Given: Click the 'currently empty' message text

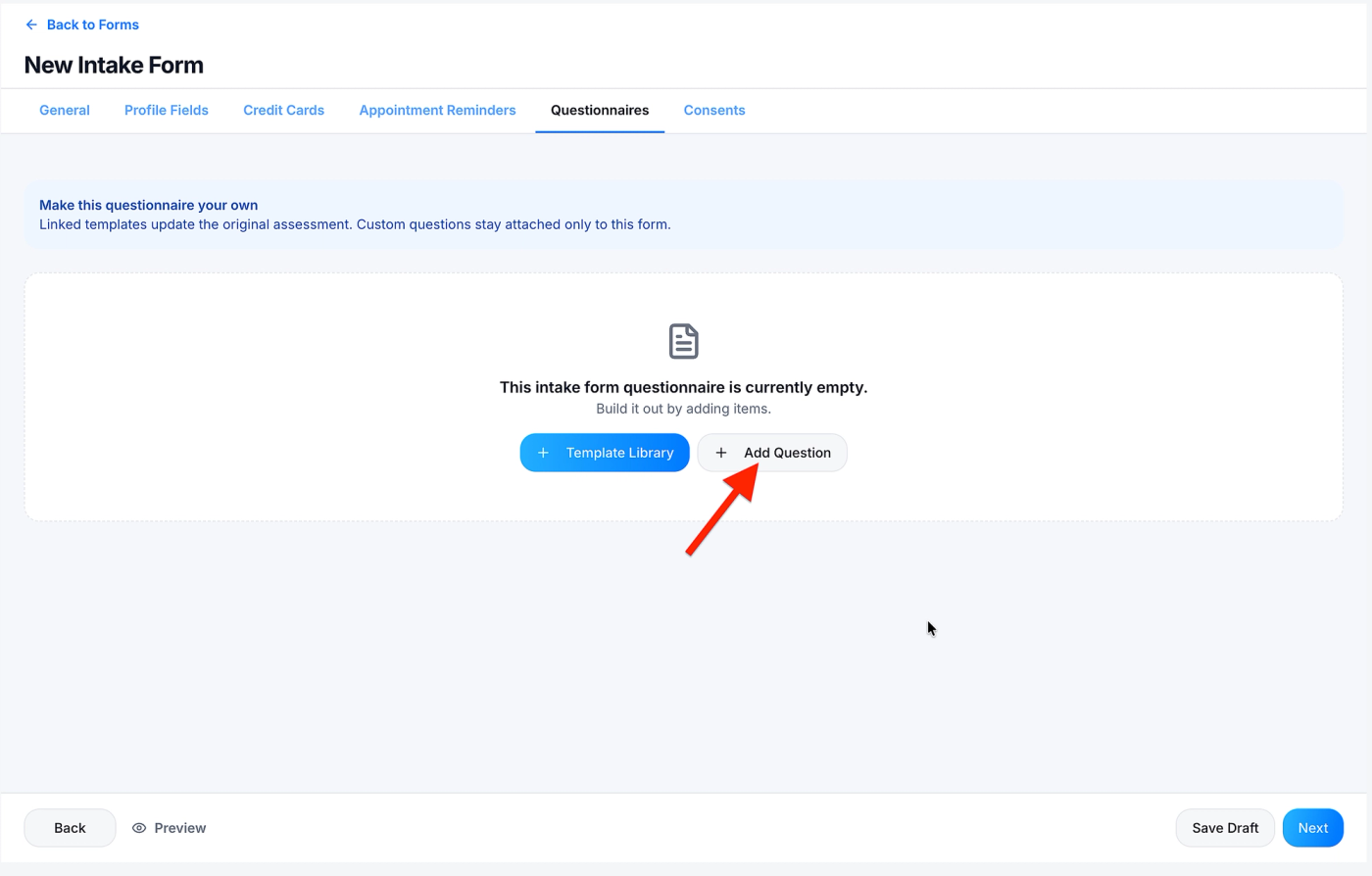Looking at the screenshot, I should point(684,387).
